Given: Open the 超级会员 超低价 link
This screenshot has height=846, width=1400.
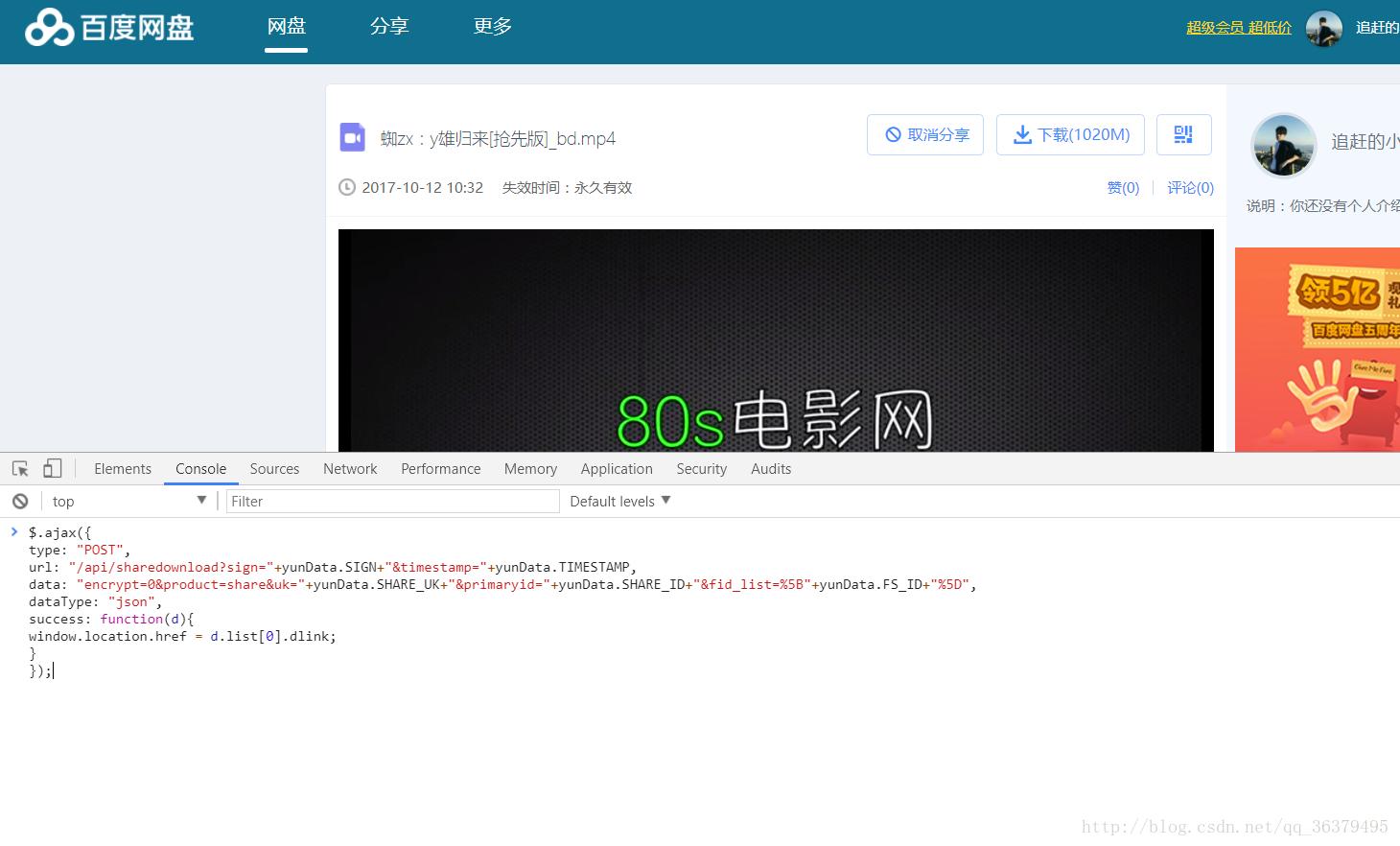Looking at the screenshot, I should pyautogui.click(x=1236, y=28).
